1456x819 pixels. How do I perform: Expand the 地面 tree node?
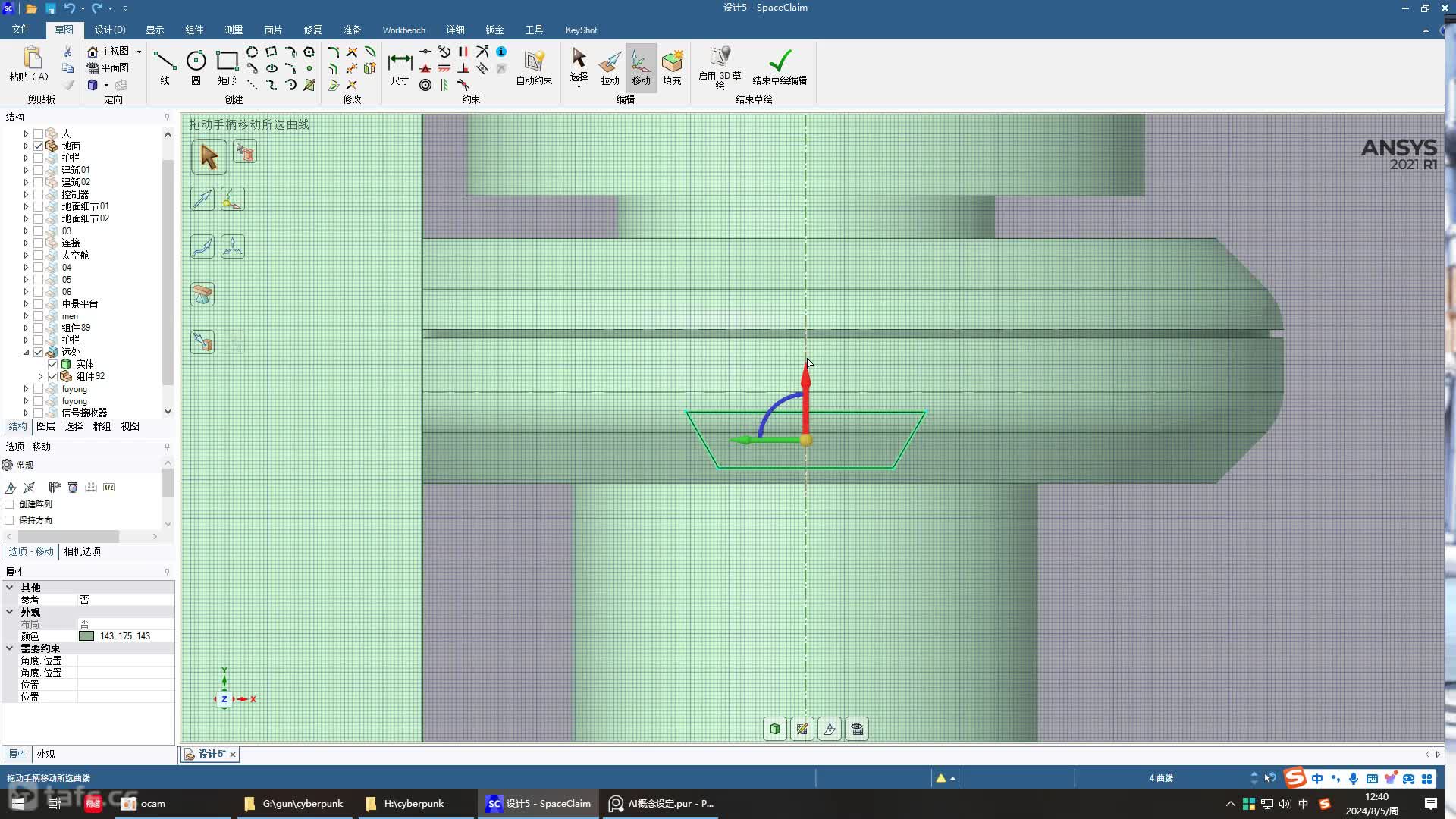(x=26, y=146)
